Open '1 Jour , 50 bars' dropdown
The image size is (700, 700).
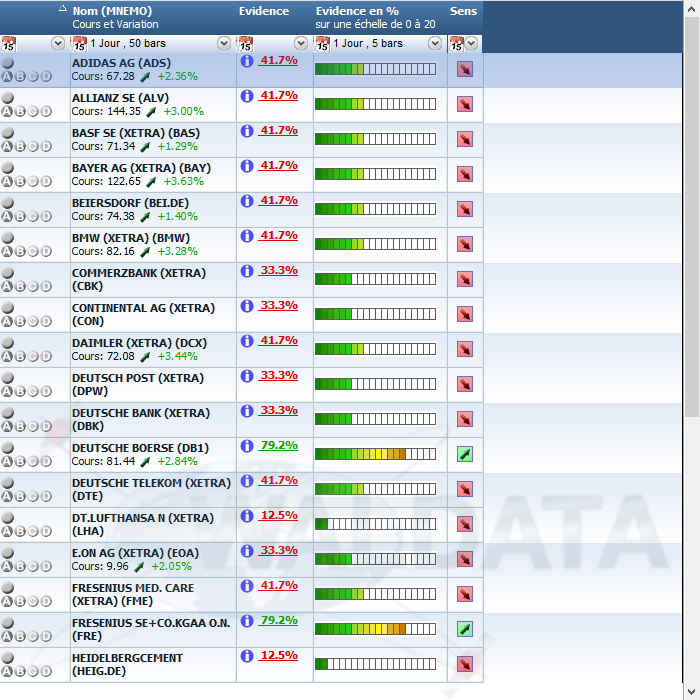pyautogui.click(x=224, y=43)
